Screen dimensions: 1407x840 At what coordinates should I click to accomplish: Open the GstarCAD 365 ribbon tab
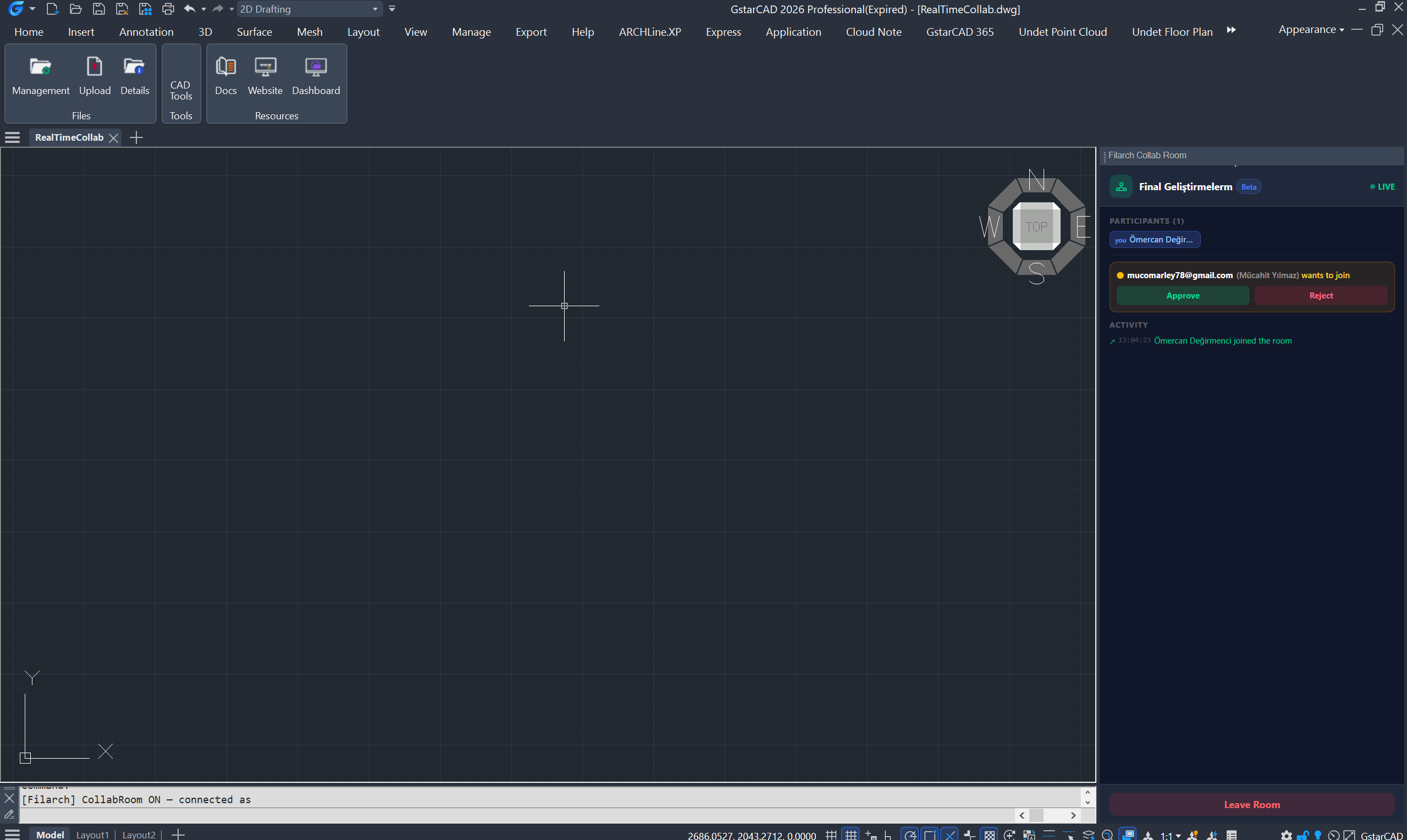click(x=960, y=32)
